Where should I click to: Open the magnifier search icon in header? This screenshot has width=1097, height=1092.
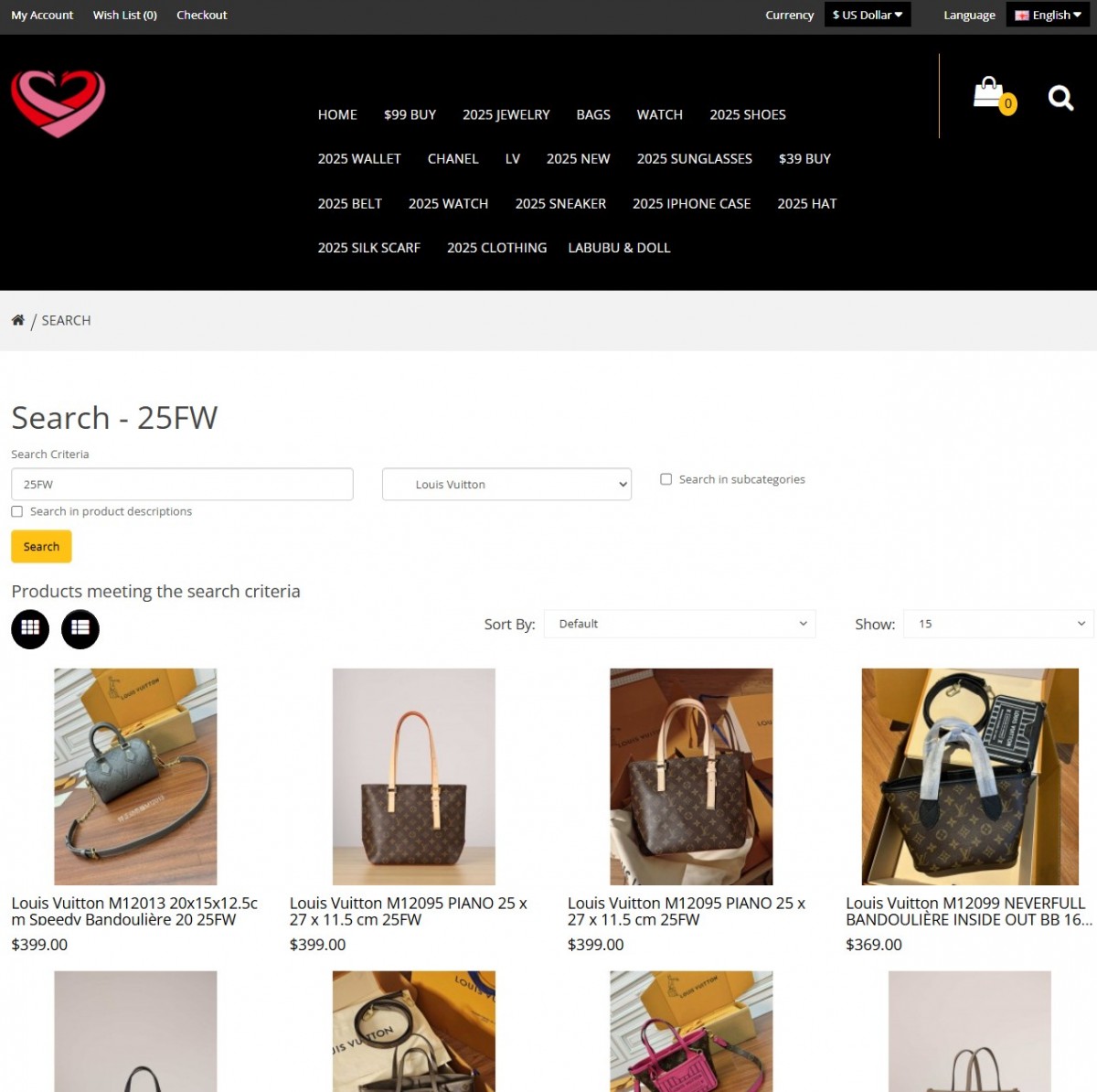click(1060, 98)
